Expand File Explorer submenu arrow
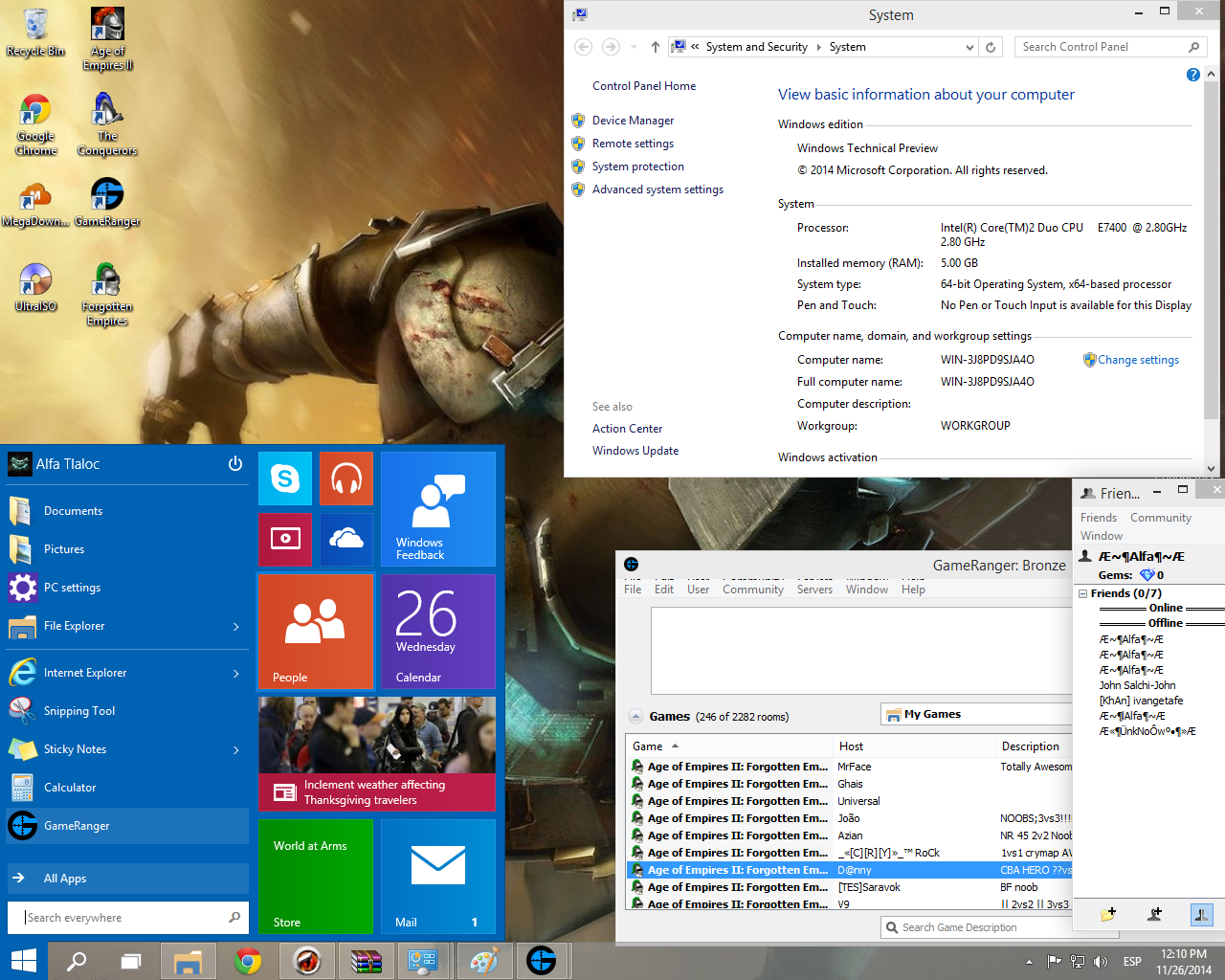 [x=236, y=627]
